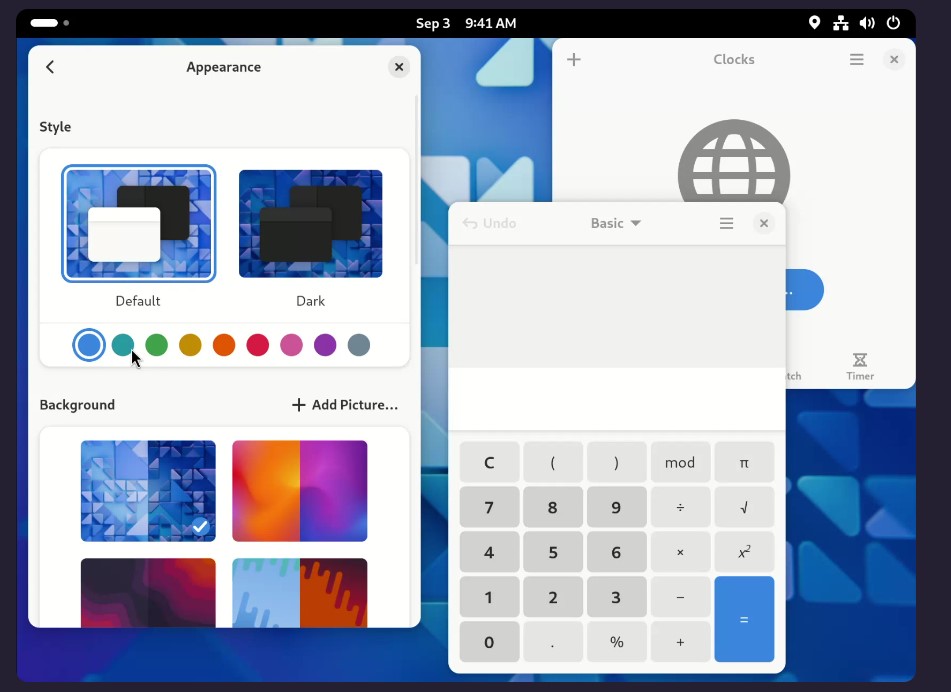Image resolution: width=951 pixels, height=692 pixels.
Task: Click the location indicator in the top bar
Action: (x=814, y=22)
